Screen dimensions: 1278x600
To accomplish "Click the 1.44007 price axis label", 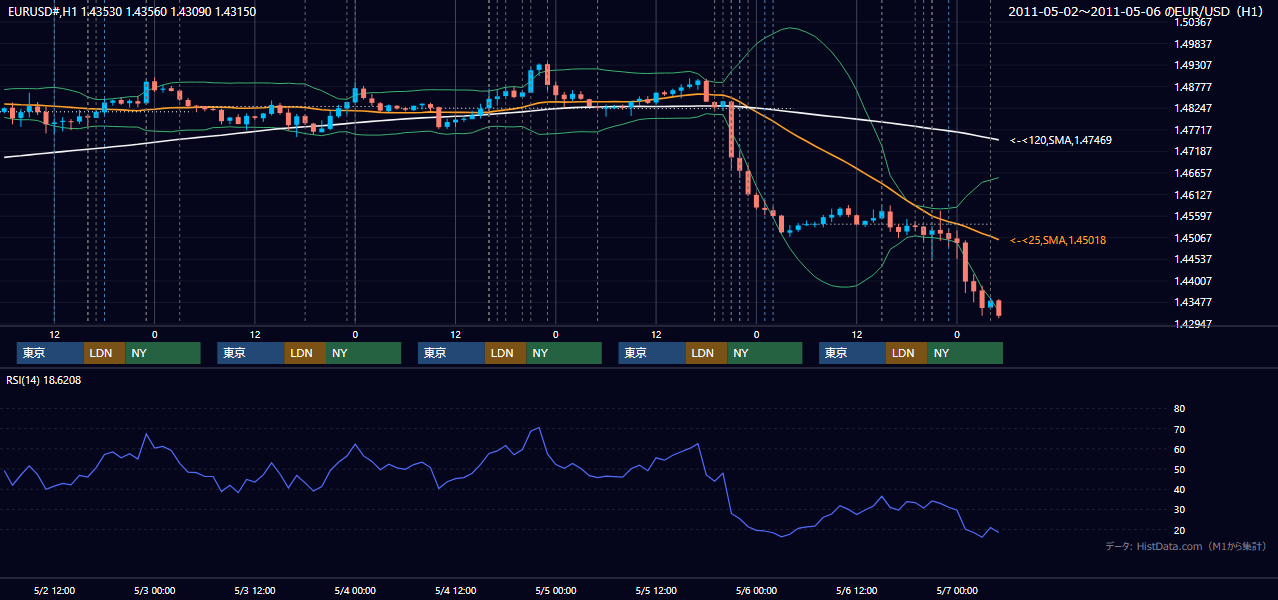I will (x=1193, y=281).
